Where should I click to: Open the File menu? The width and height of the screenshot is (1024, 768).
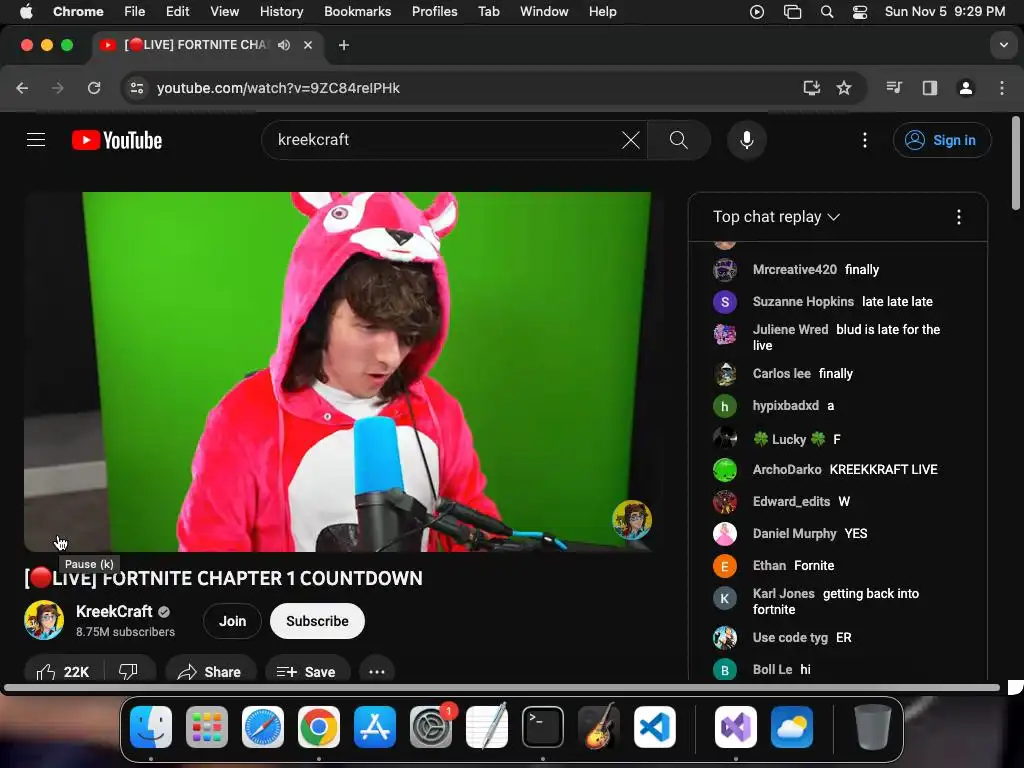click(135, 11)
